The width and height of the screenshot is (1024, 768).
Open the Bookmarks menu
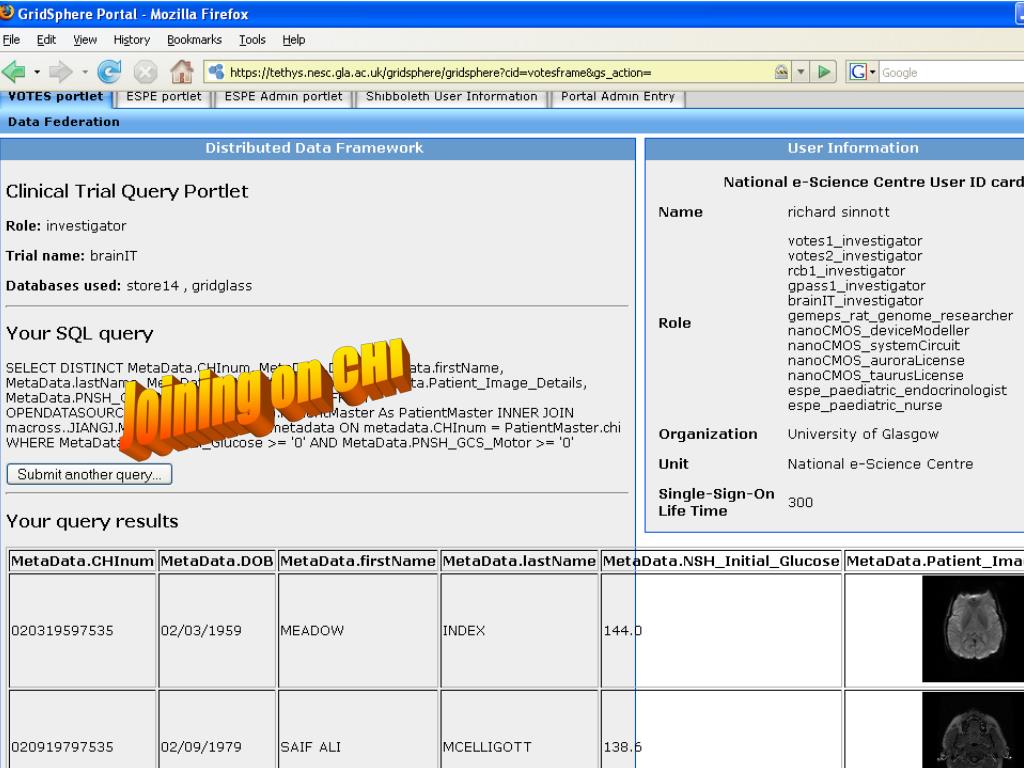[194, 40]
